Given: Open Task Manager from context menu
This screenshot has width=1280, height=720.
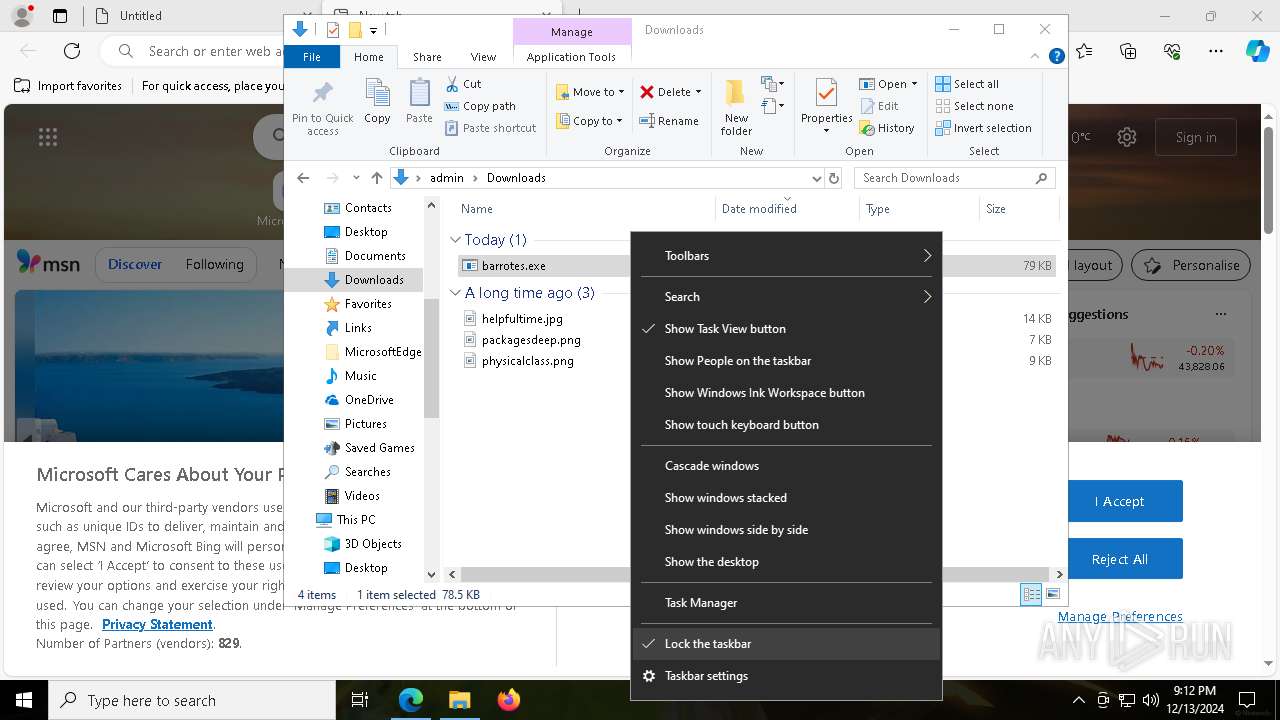Looking at the screenshot, I should pos(787,603).
